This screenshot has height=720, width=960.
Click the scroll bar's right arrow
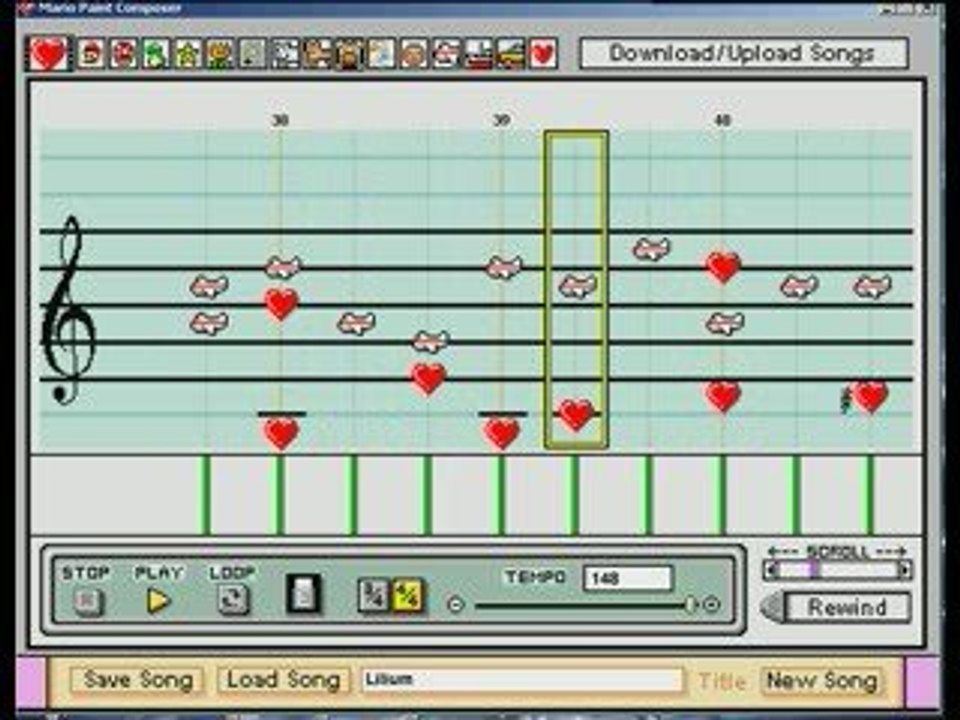(904, 570)
